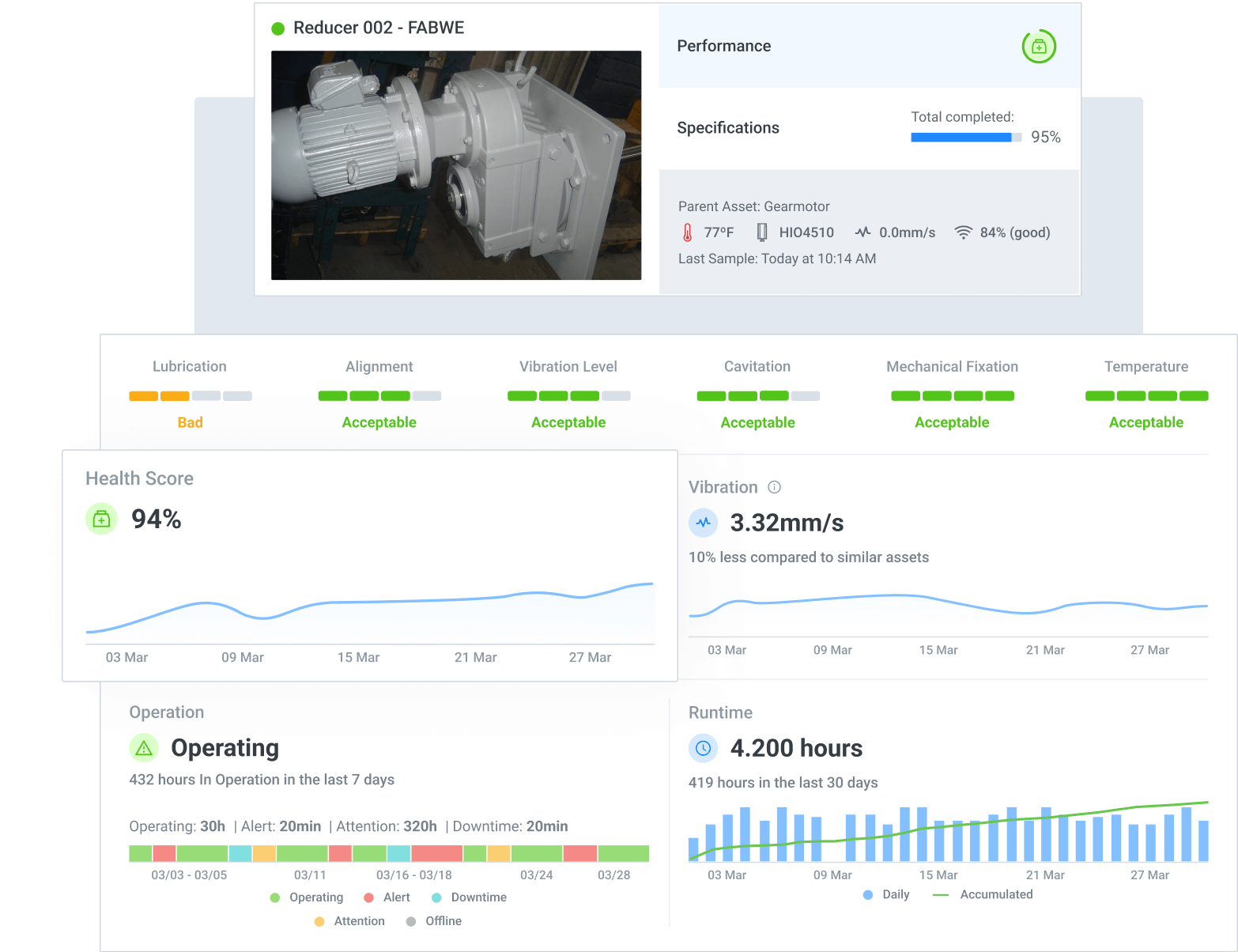The height and width of the screenshot is (952, 1238).
Task: Click the Health Score green badge icon
Action: (x=101, y=519)
